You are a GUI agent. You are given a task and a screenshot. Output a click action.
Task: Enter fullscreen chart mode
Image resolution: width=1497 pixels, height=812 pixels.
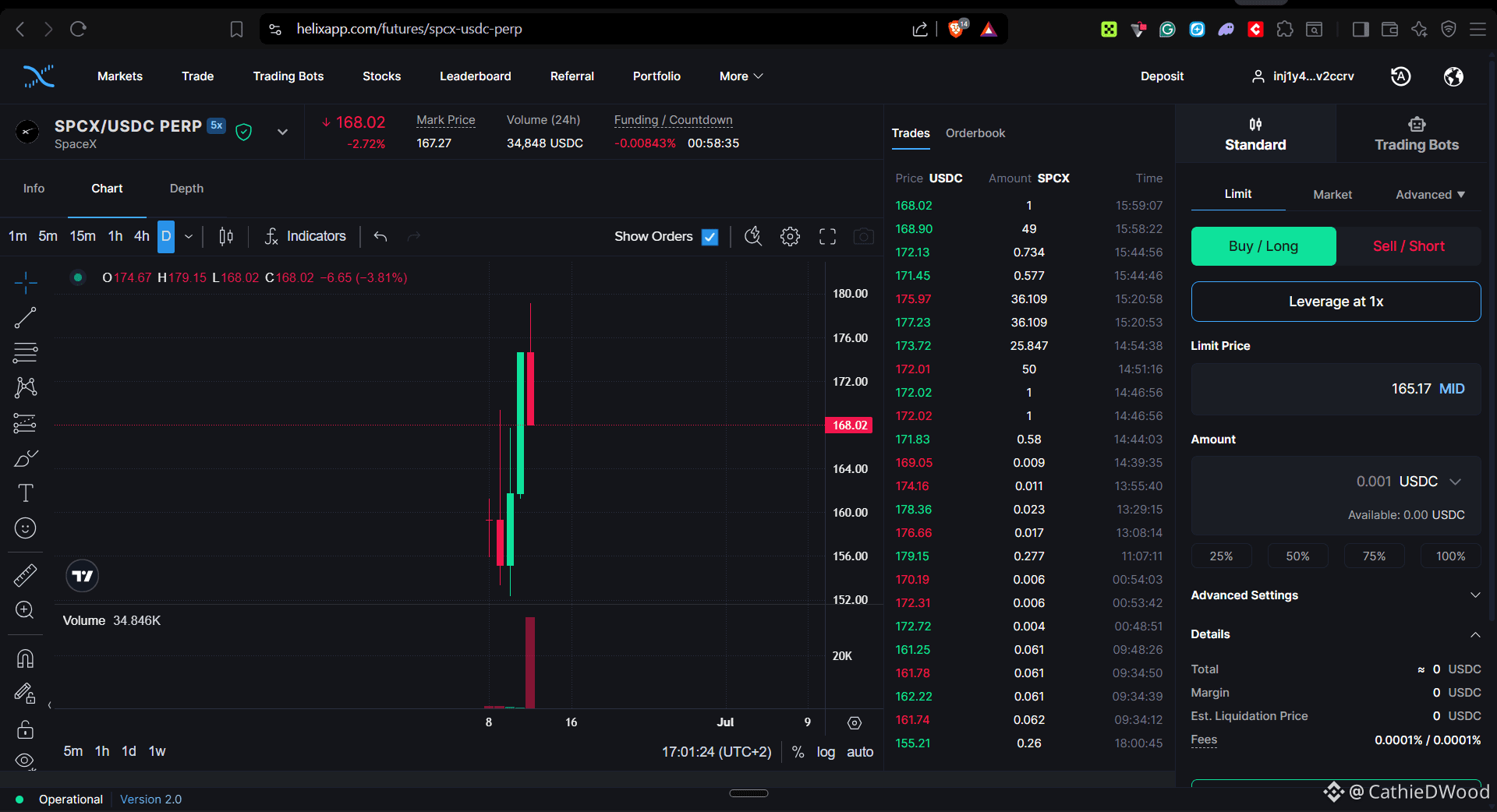(827, 236)
